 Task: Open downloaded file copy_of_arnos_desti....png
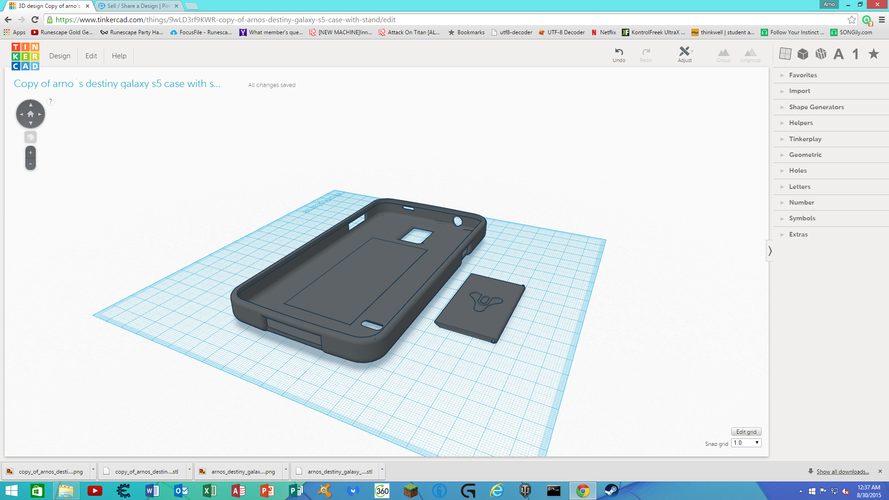point(45,471)
